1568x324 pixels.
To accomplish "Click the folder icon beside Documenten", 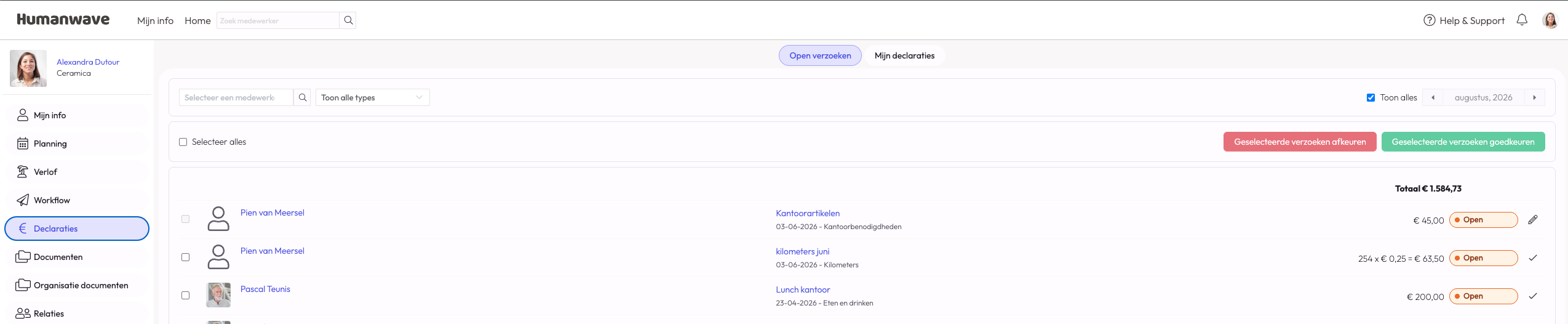I will click(x=23, y=256).
